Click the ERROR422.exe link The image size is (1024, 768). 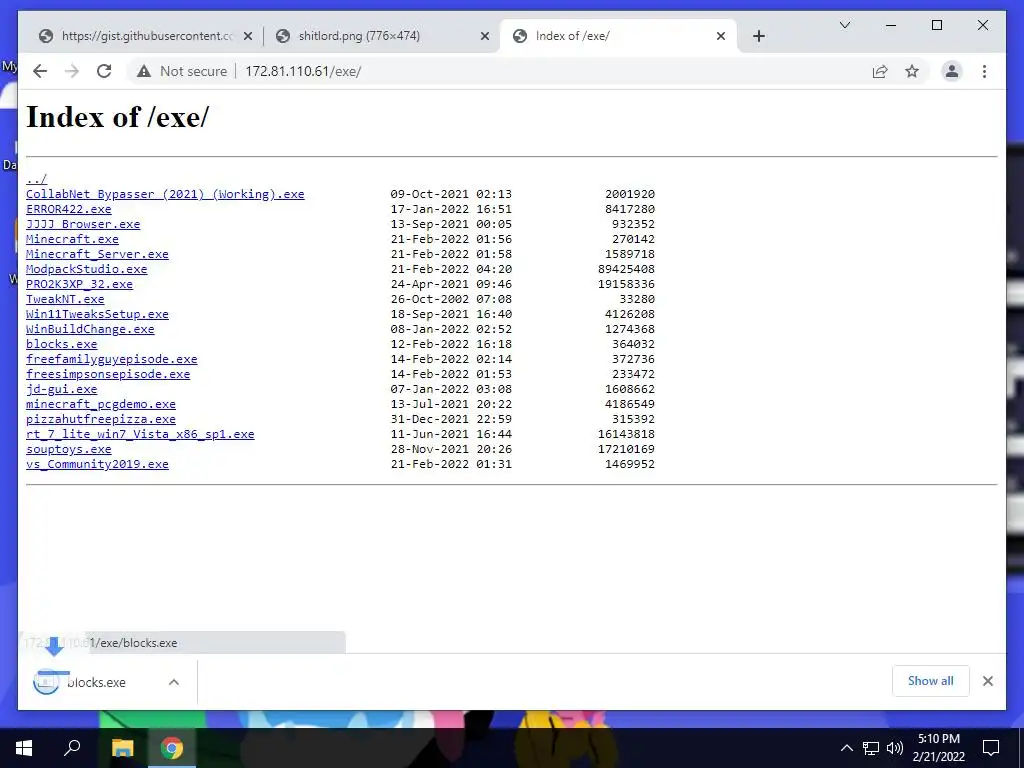pyautogui.click(x=69, y=209)
